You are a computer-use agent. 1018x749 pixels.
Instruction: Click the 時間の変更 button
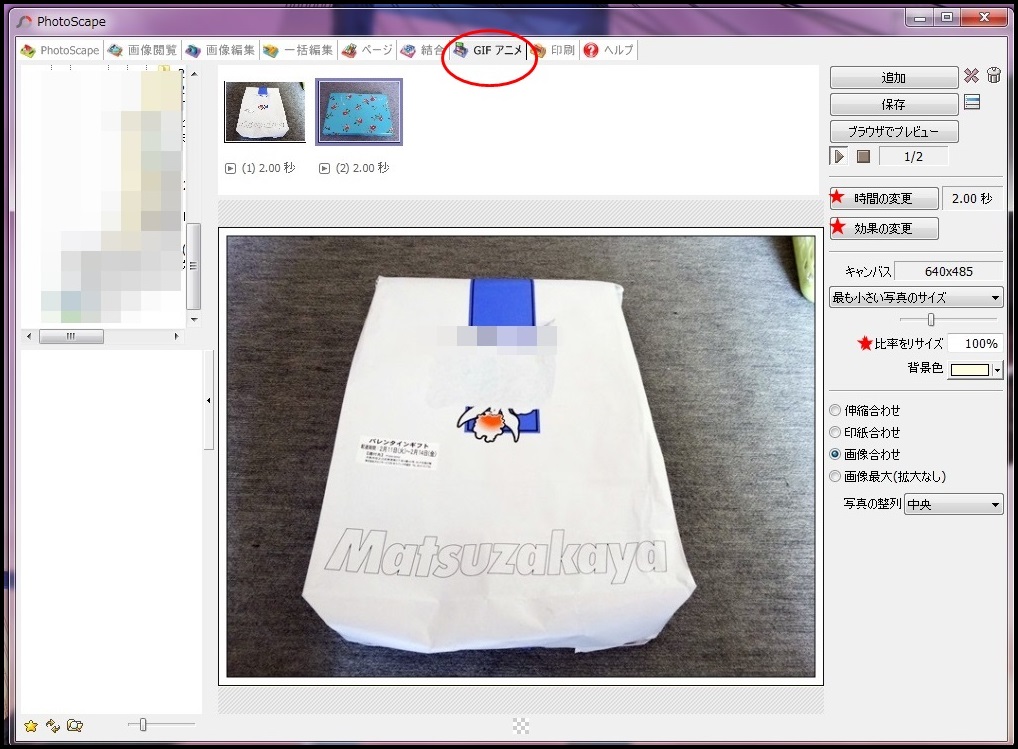pos(884,198)
